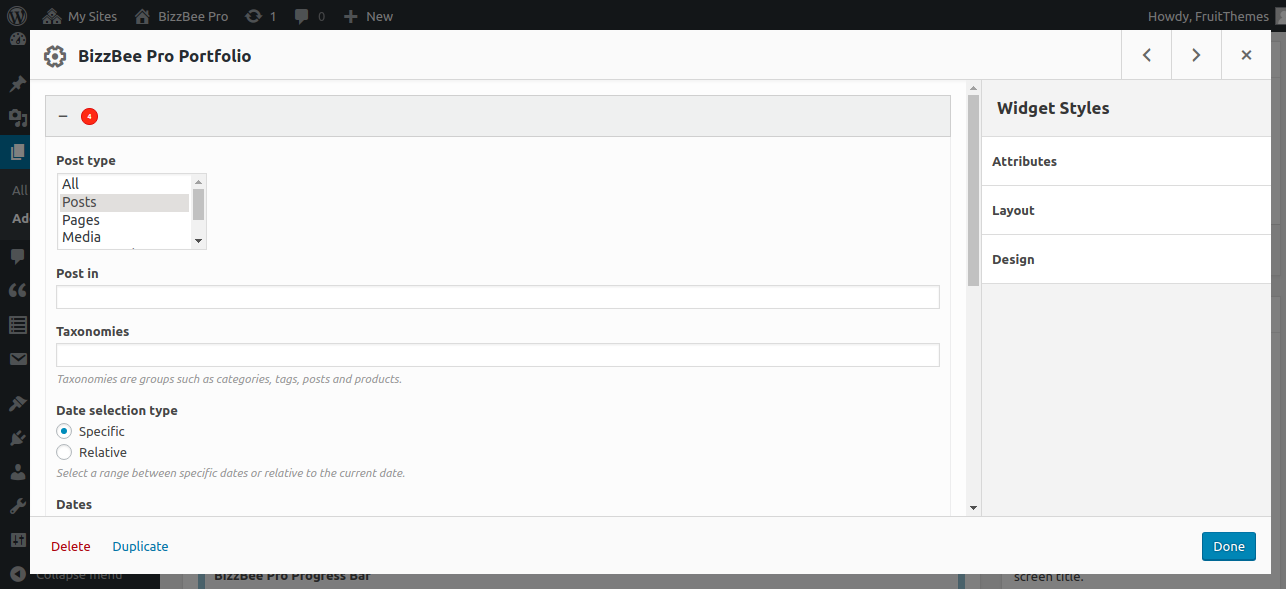Viewport: 1286px width, 589px height.
Task: Click the Post type list up arrow
Action: (x=198, y=181)
